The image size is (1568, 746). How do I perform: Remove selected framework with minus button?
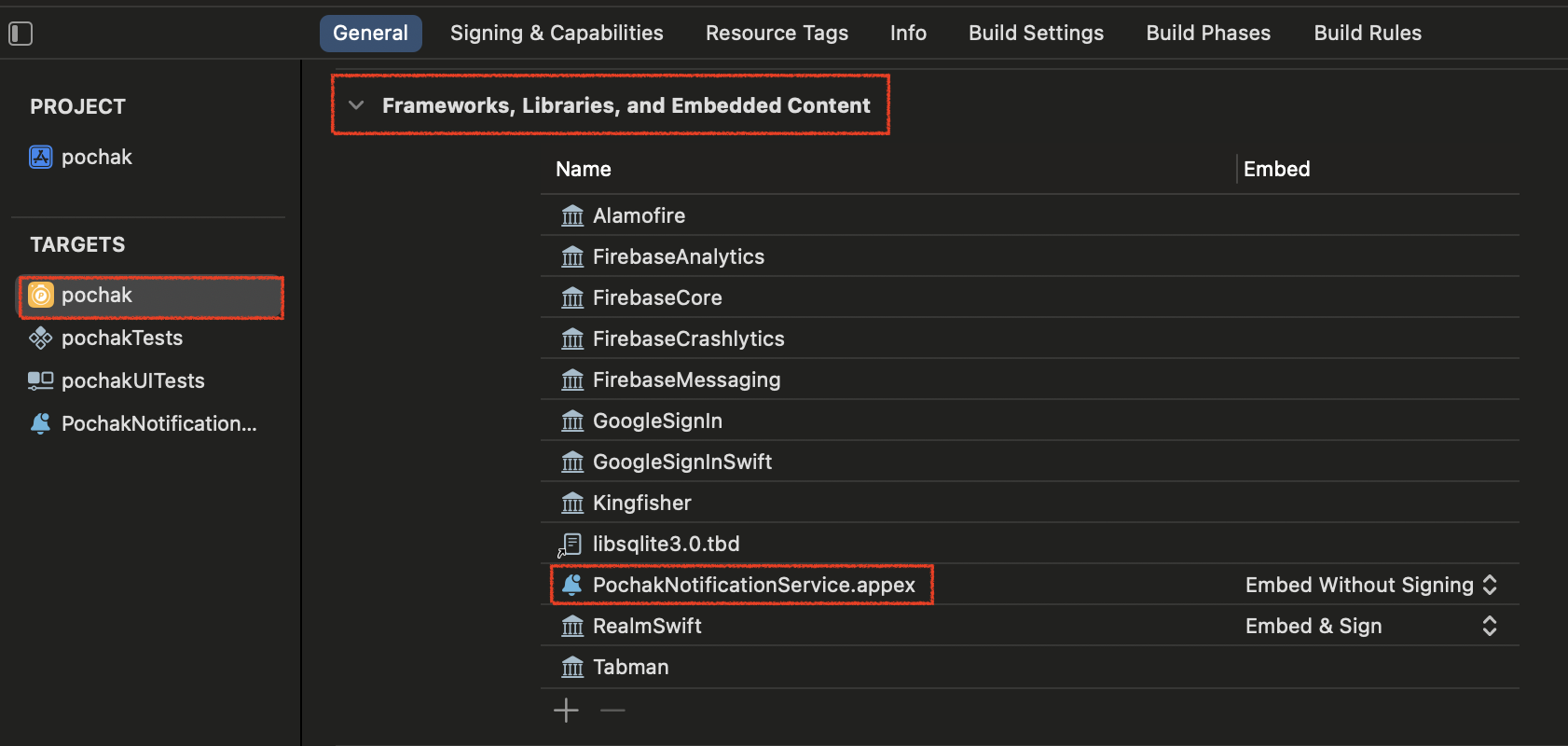[612, 711]
